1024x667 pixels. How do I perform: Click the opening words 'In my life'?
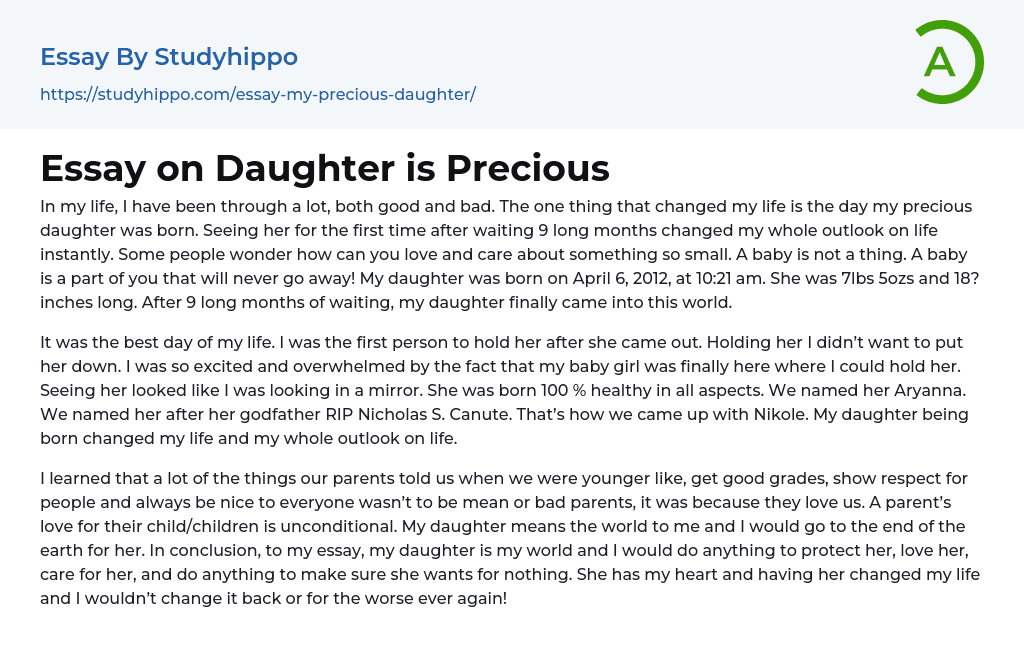click(76, 206)
